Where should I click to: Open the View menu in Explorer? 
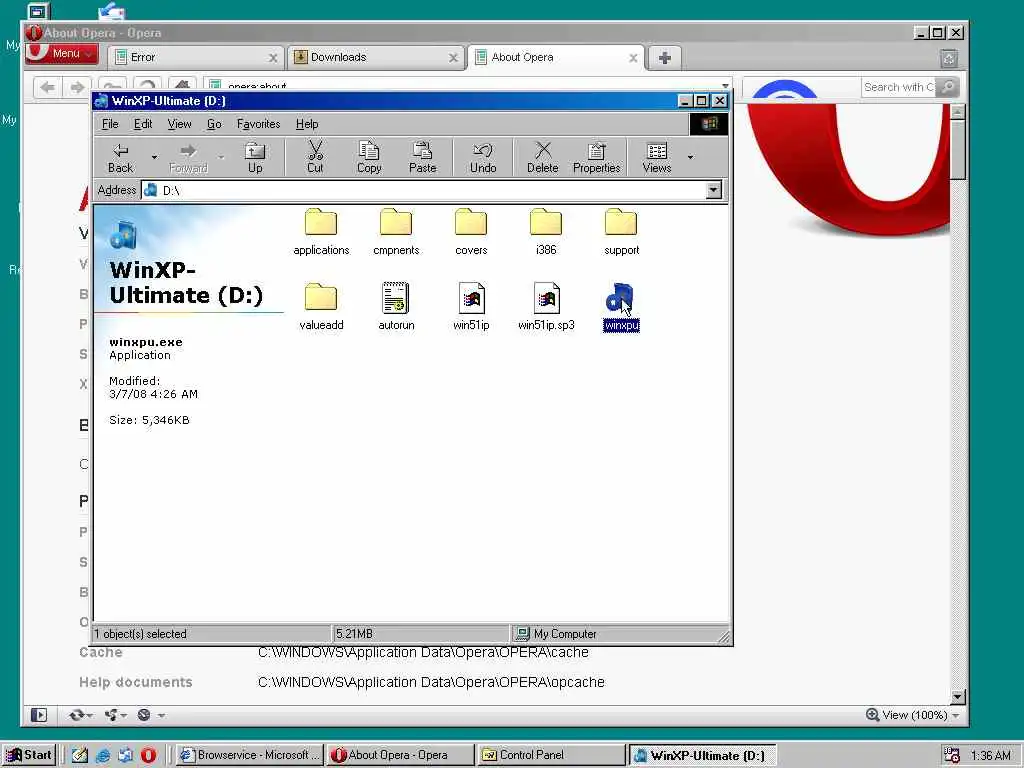pyautogui.click(x=180, y=124)
